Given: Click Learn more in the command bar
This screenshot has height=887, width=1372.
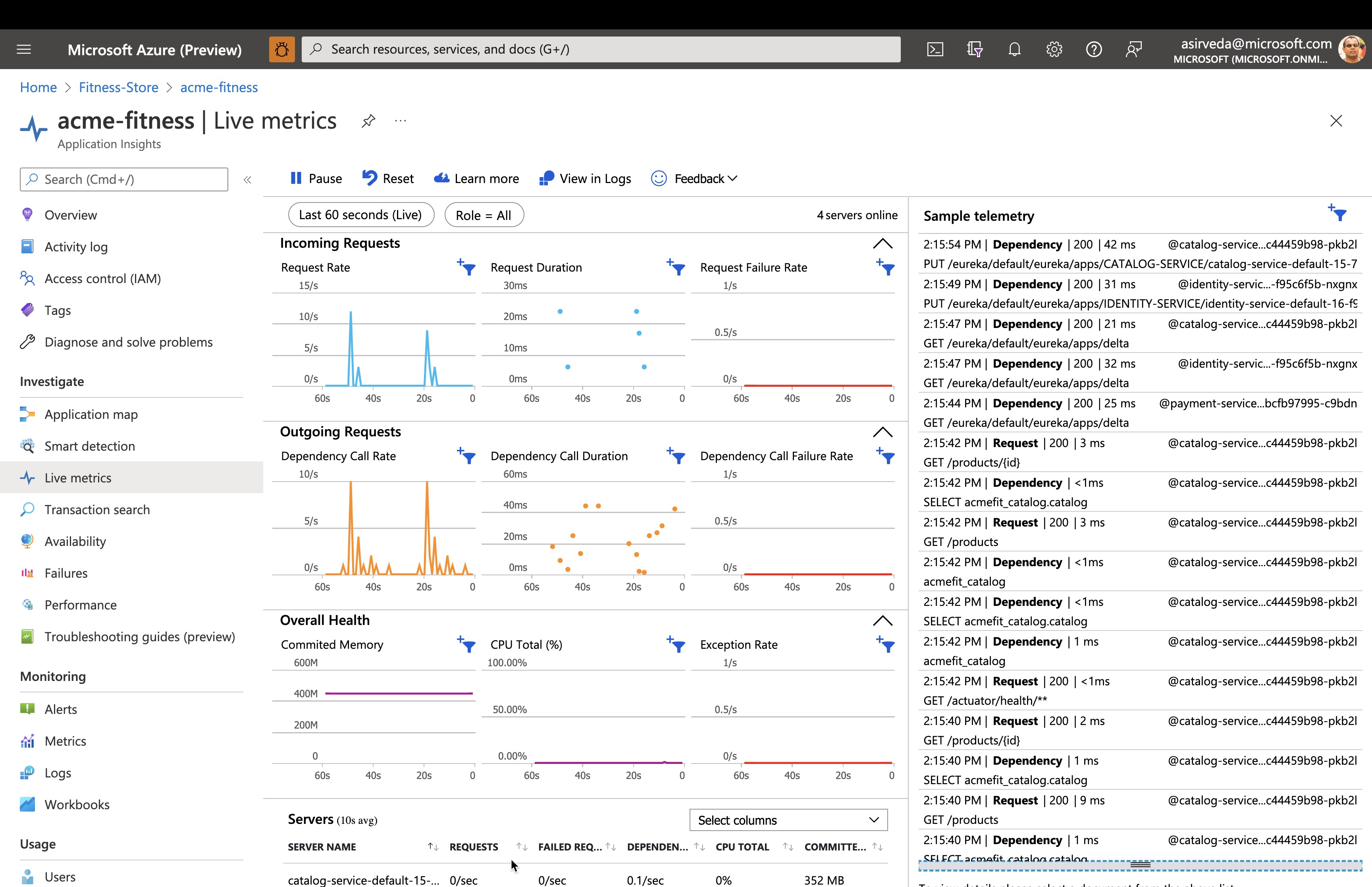Looking at the screenshot, I should pyautogui.click(x=476, y=179).
